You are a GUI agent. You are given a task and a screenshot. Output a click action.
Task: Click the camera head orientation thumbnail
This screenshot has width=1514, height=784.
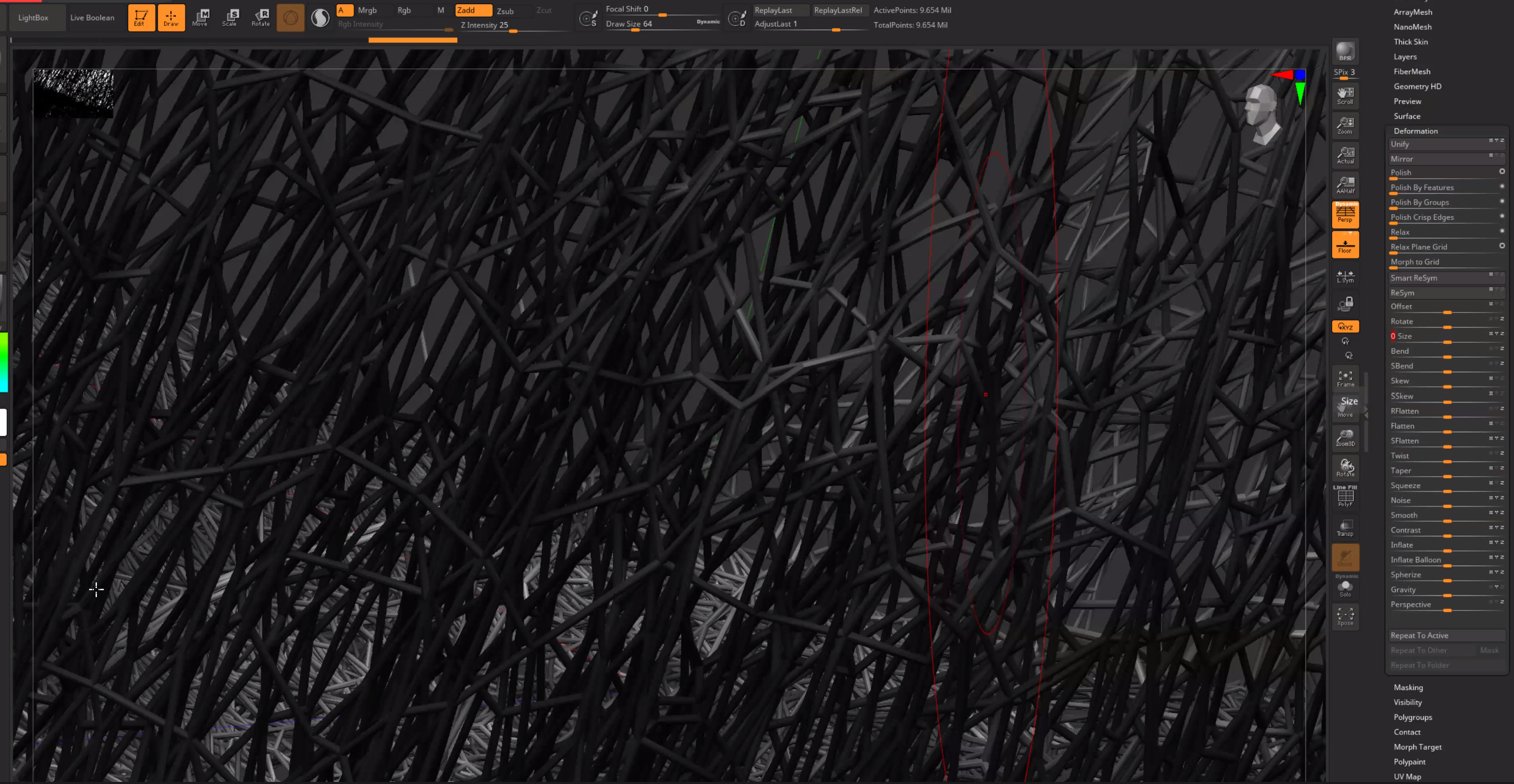(x=1261, y=115)
